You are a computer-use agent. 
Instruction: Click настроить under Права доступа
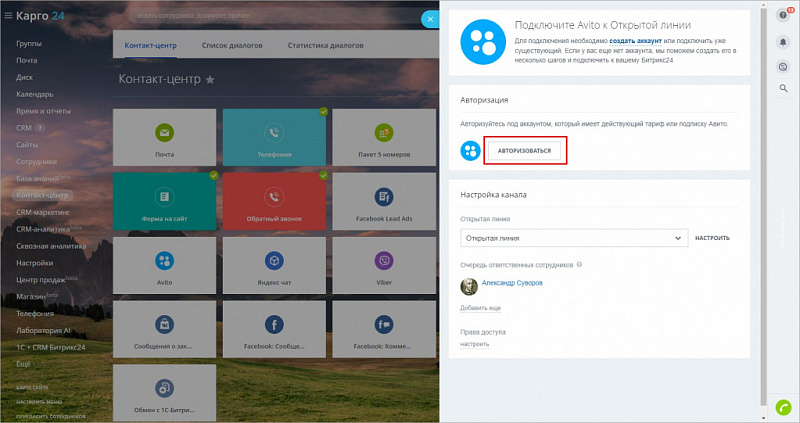pos(474,344)
